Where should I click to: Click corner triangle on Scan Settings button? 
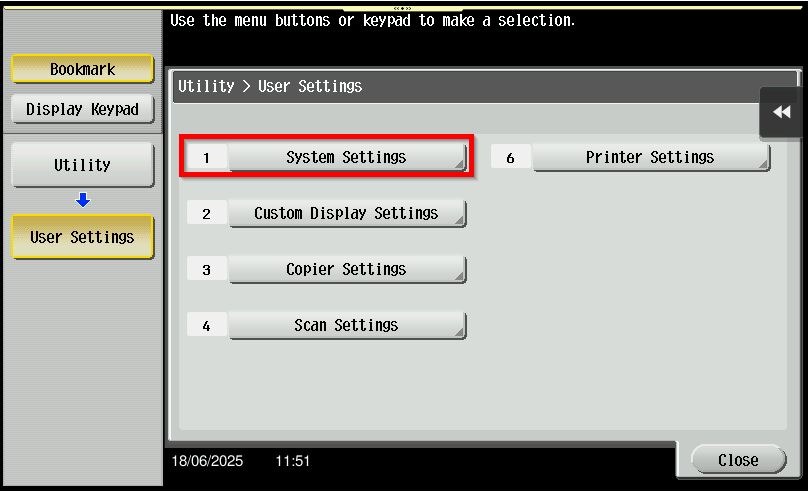459,333
